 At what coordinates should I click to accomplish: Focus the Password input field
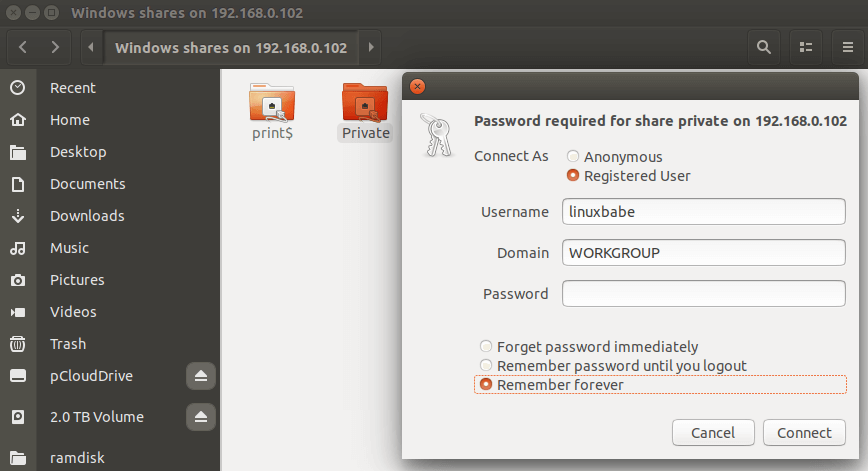[704, 294]
